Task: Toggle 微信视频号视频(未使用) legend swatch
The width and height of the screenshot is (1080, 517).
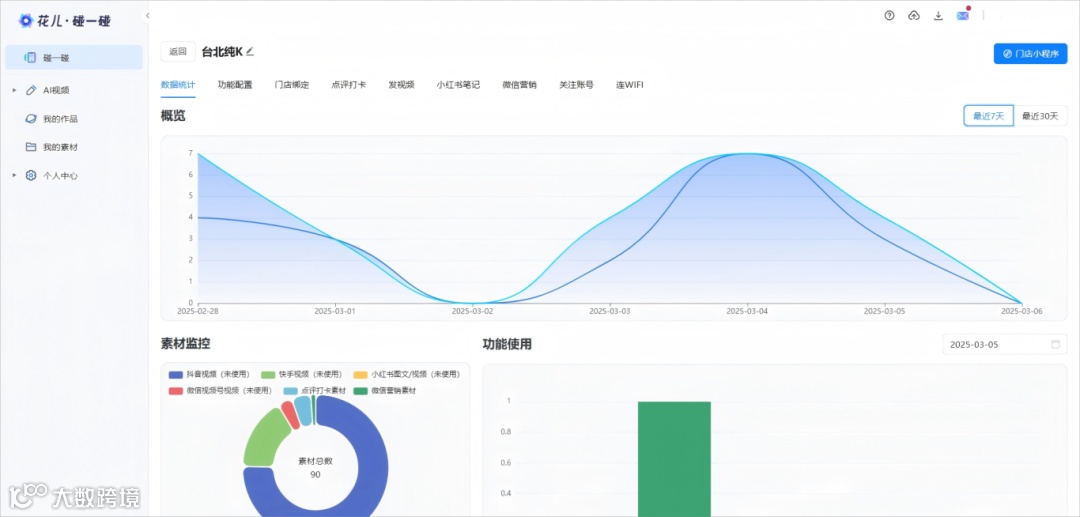Action: tap(176, 390)
